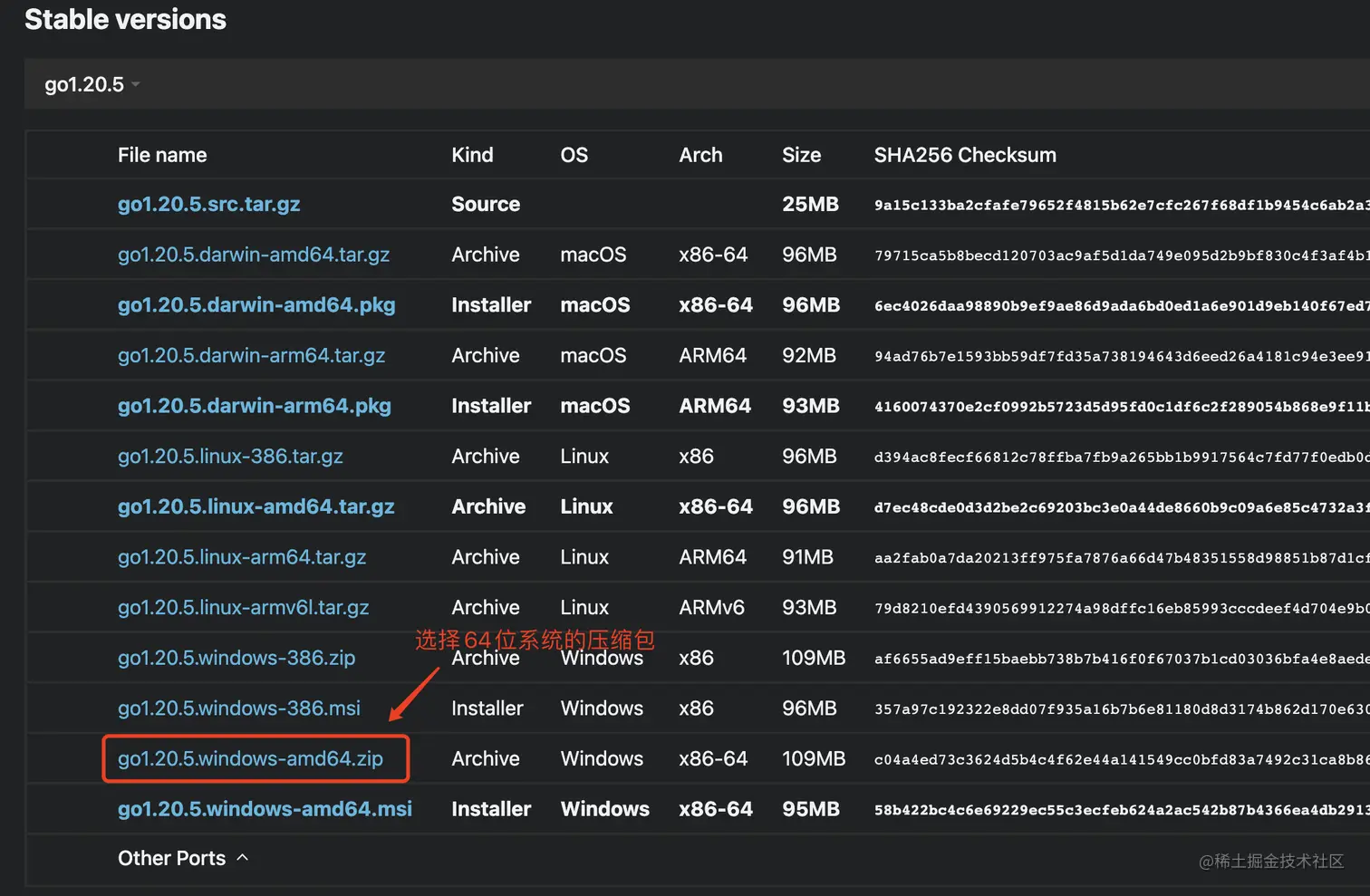Viewport: 1370px width, 896px height.
Task: Download go1.20.5.darwin-amd64.tar.gz
Action: click(x=254, y=255)
